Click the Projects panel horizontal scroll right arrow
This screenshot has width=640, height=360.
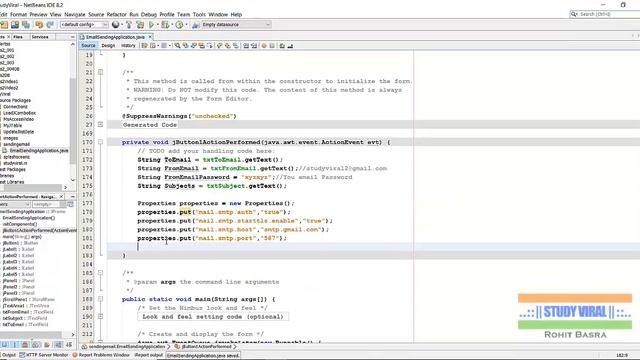[x=65, y=187]
